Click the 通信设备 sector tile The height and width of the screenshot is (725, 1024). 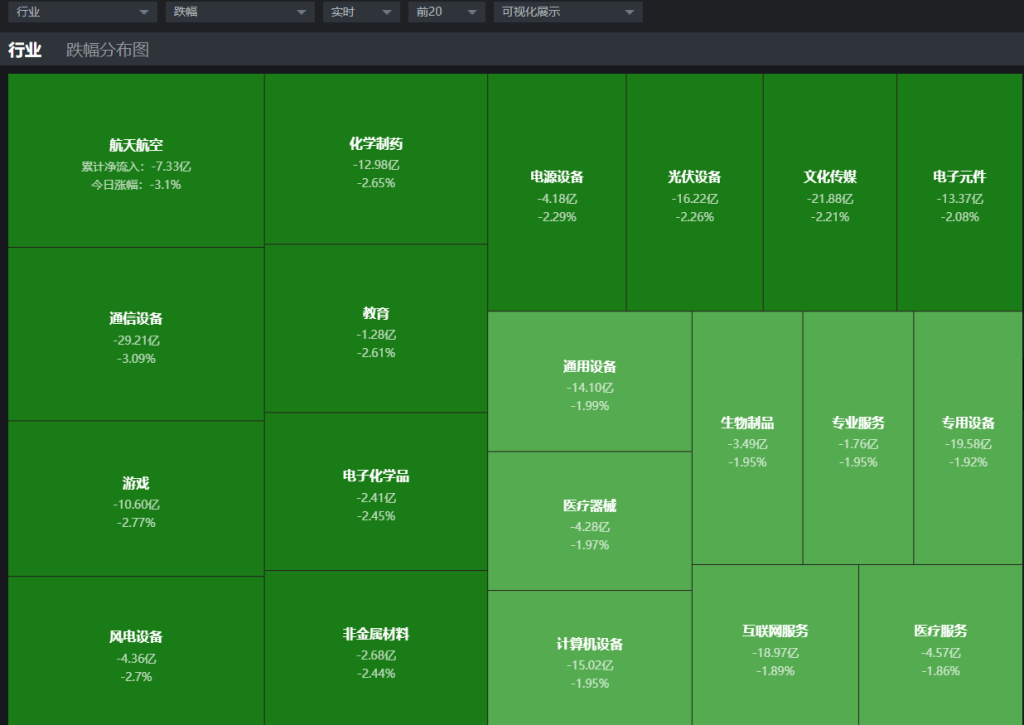tap(136, 334)
